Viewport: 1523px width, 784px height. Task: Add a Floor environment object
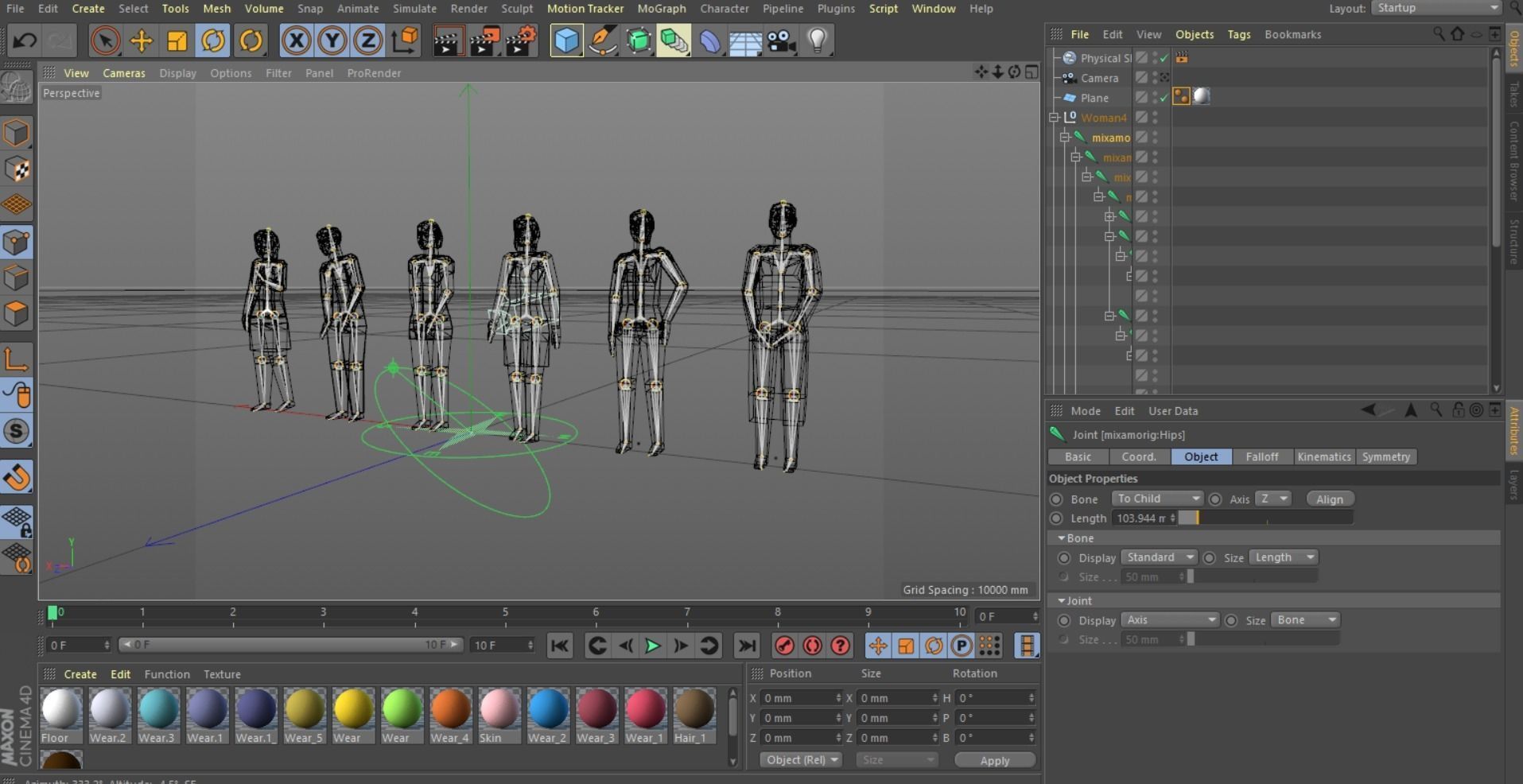pyautogui.click(x=746, y=41)
